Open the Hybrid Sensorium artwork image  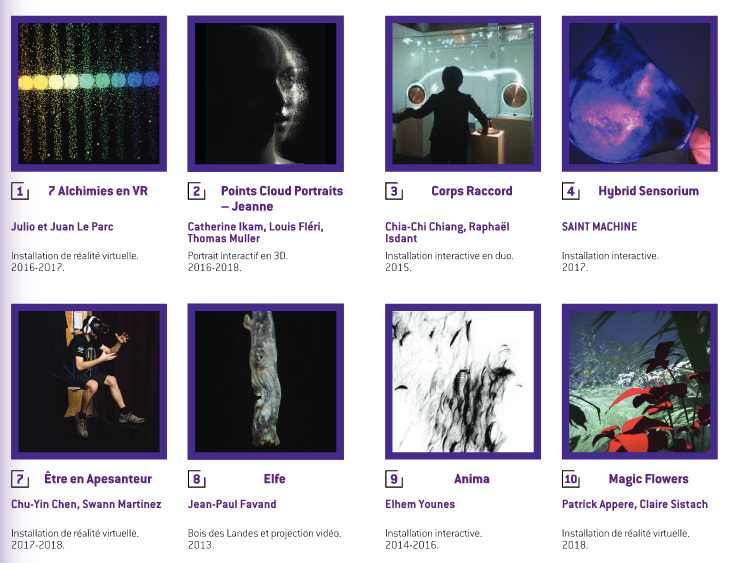tap(639, 93)
